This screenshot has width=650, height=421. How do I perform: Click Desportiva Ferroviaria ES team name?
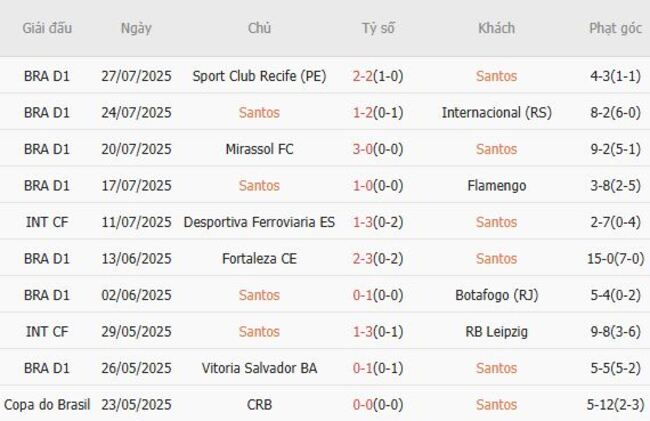(259, 222)
